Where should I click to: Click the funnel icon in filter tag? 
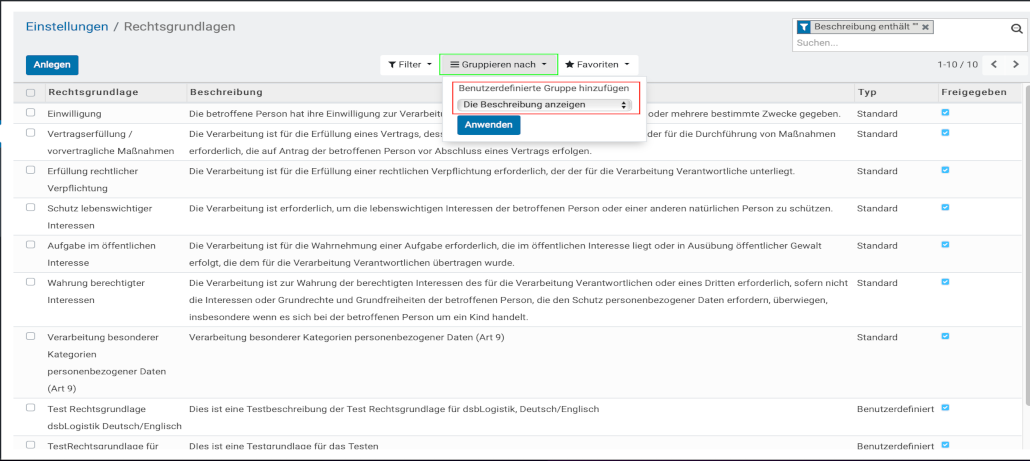[x=804, y=27]
